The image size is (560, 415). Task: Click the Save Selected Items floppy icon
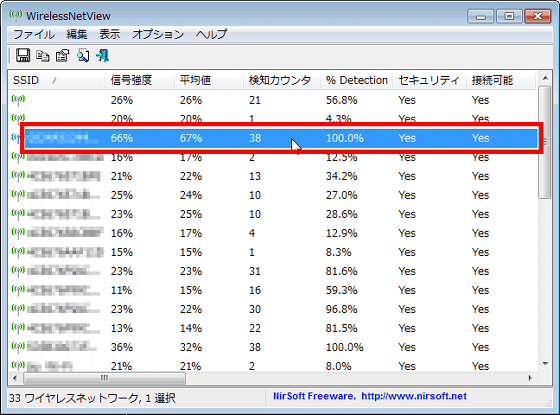(x=23, y=55)
